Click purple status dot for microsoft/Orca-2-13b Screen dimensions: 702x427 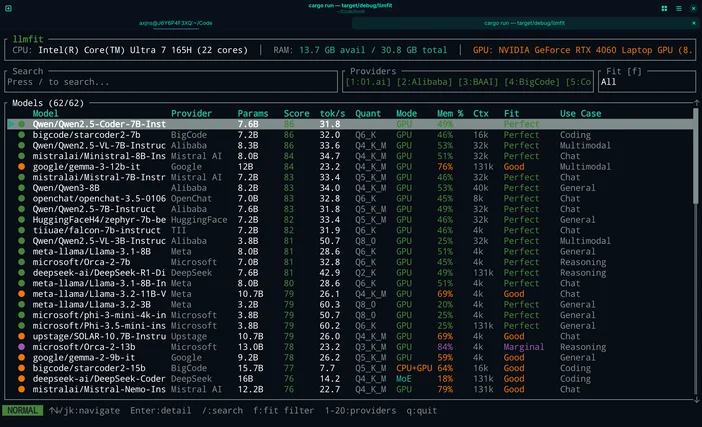[x=21, y=348]
